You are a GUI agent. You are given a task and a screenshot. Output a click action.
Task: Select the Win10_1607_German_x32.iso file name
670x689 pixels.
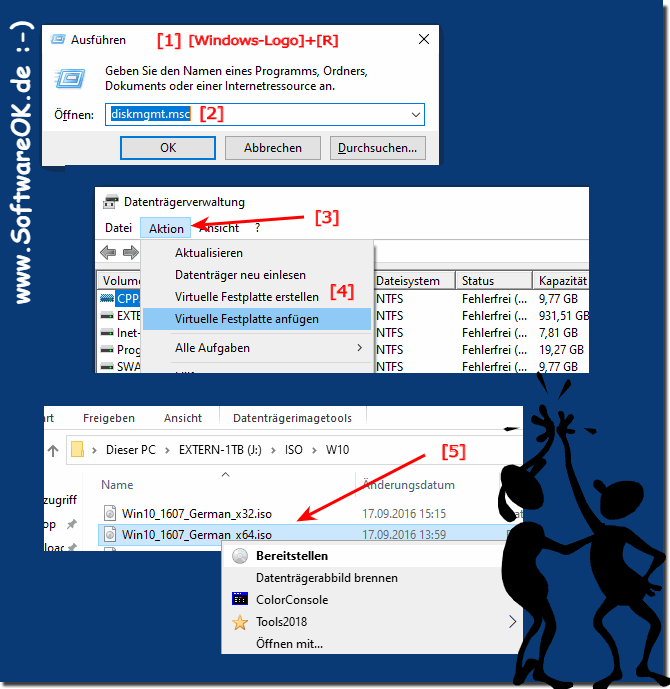click(x=197, y=513)
